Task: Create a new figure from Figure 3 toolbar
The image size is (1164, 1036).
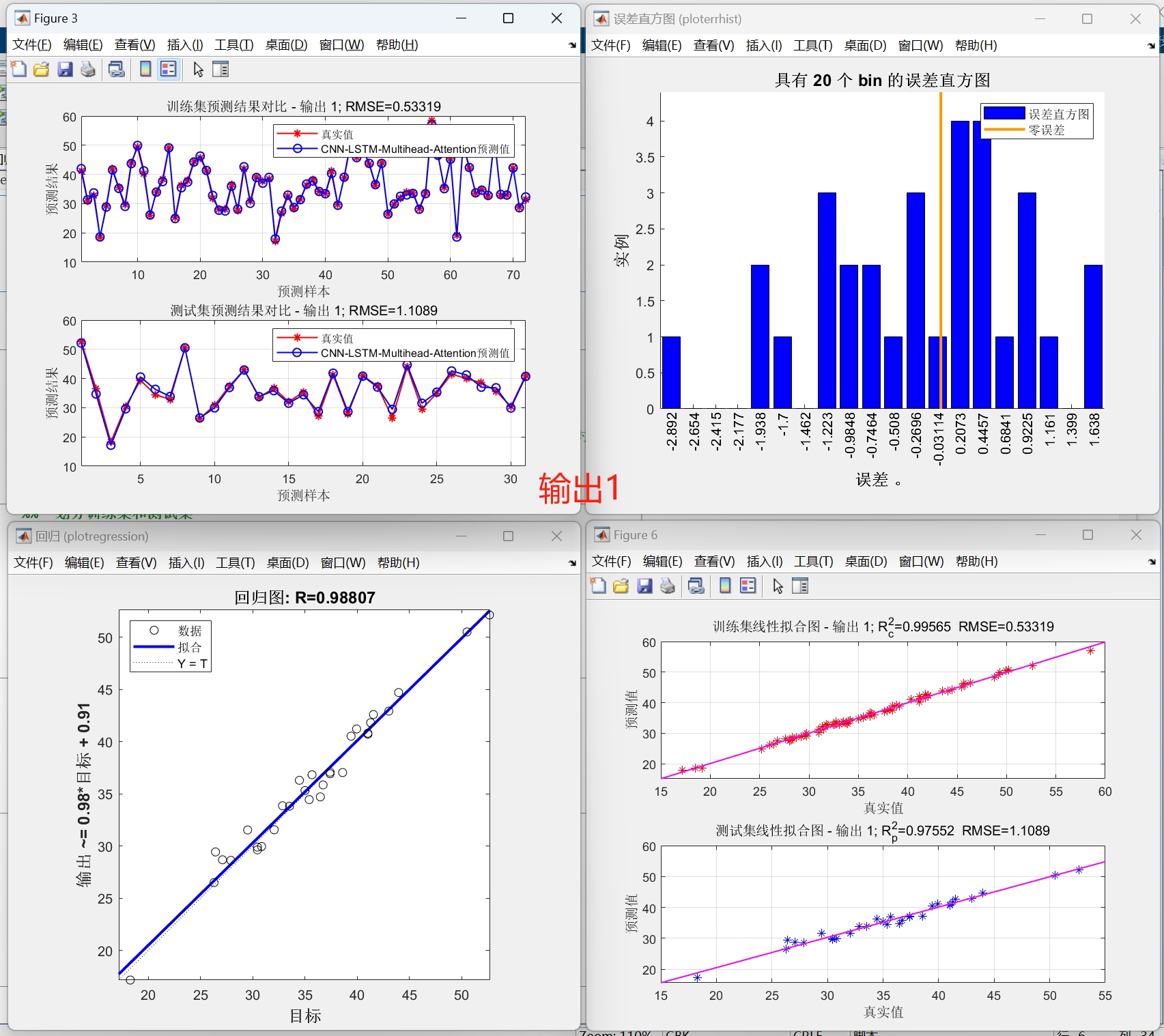Action: [x=18, y=69]
